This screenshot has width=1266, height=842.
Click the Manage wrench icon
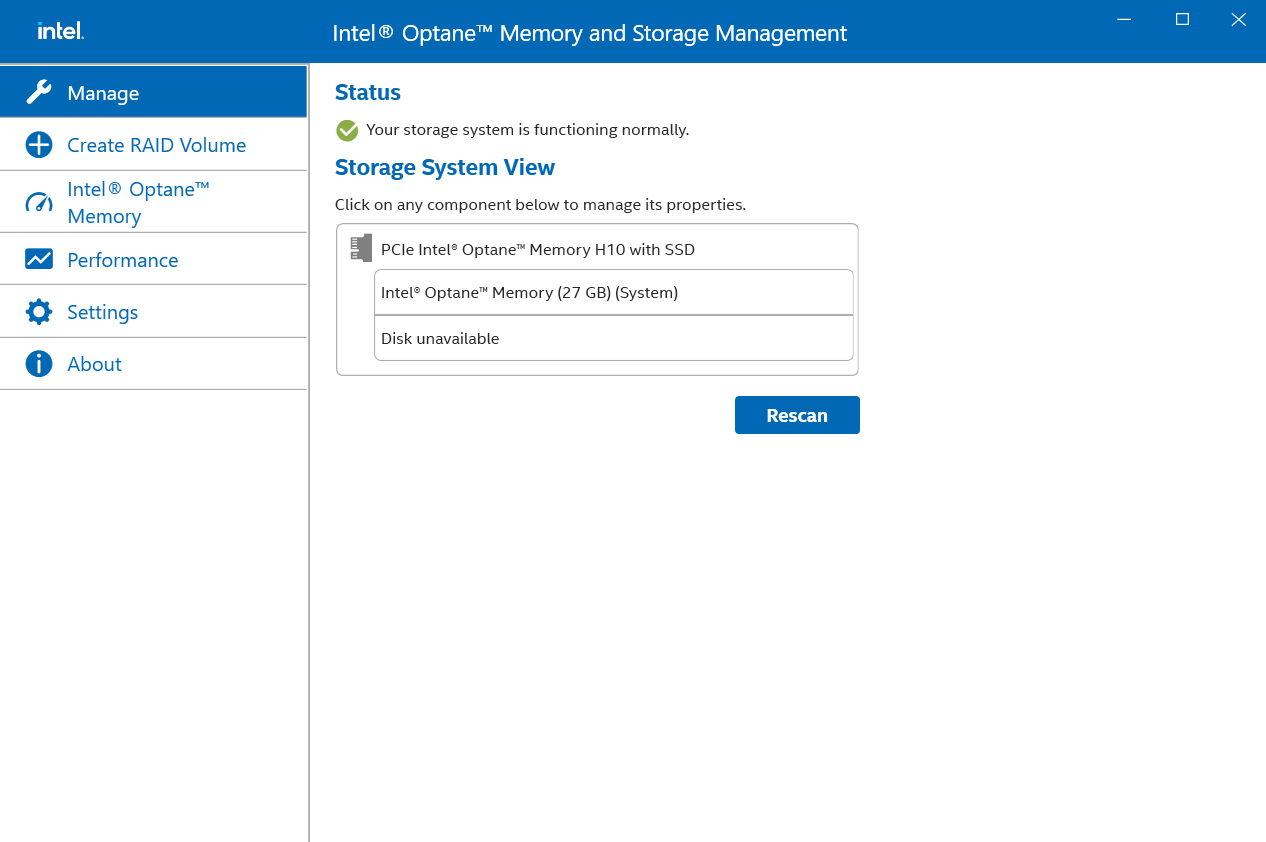click(x=38, y=91)
